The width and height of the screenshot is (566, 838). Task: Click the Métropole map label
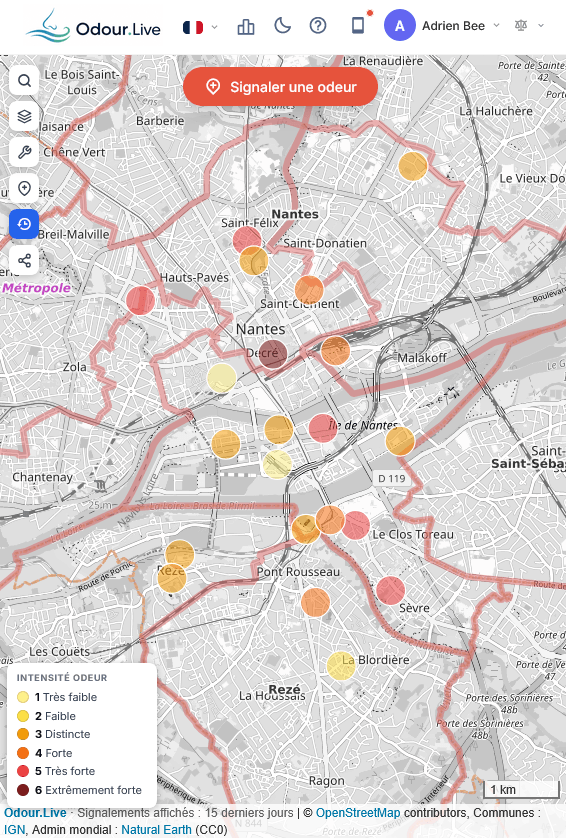36,288
